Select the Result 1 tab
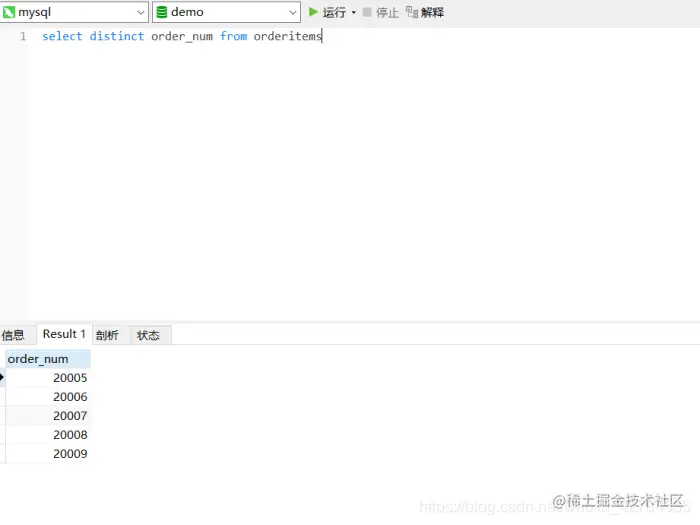This screenshot has width=700, height=525. 64,334
